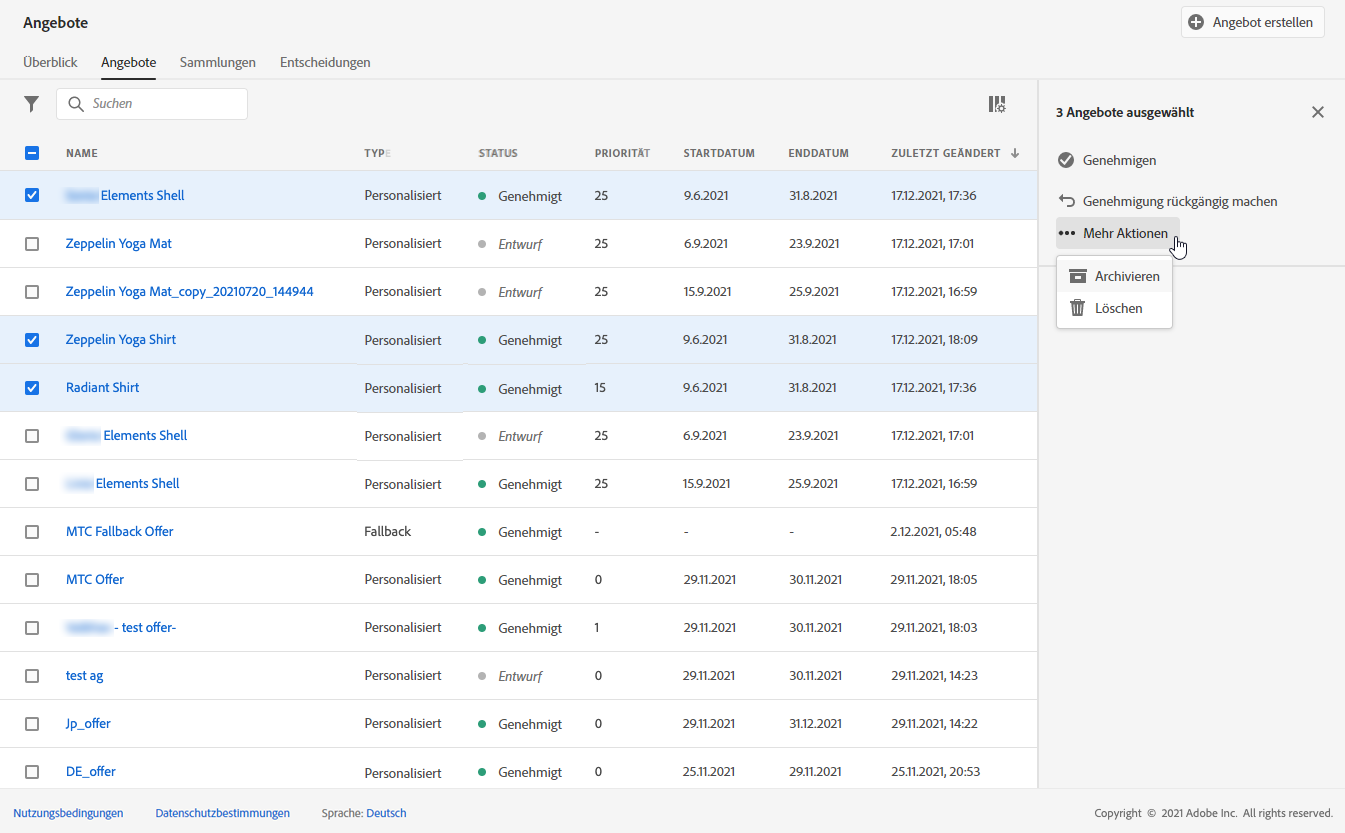Close the selected offers side panel
The image size is (1345, 833).
click(1317, 112)
